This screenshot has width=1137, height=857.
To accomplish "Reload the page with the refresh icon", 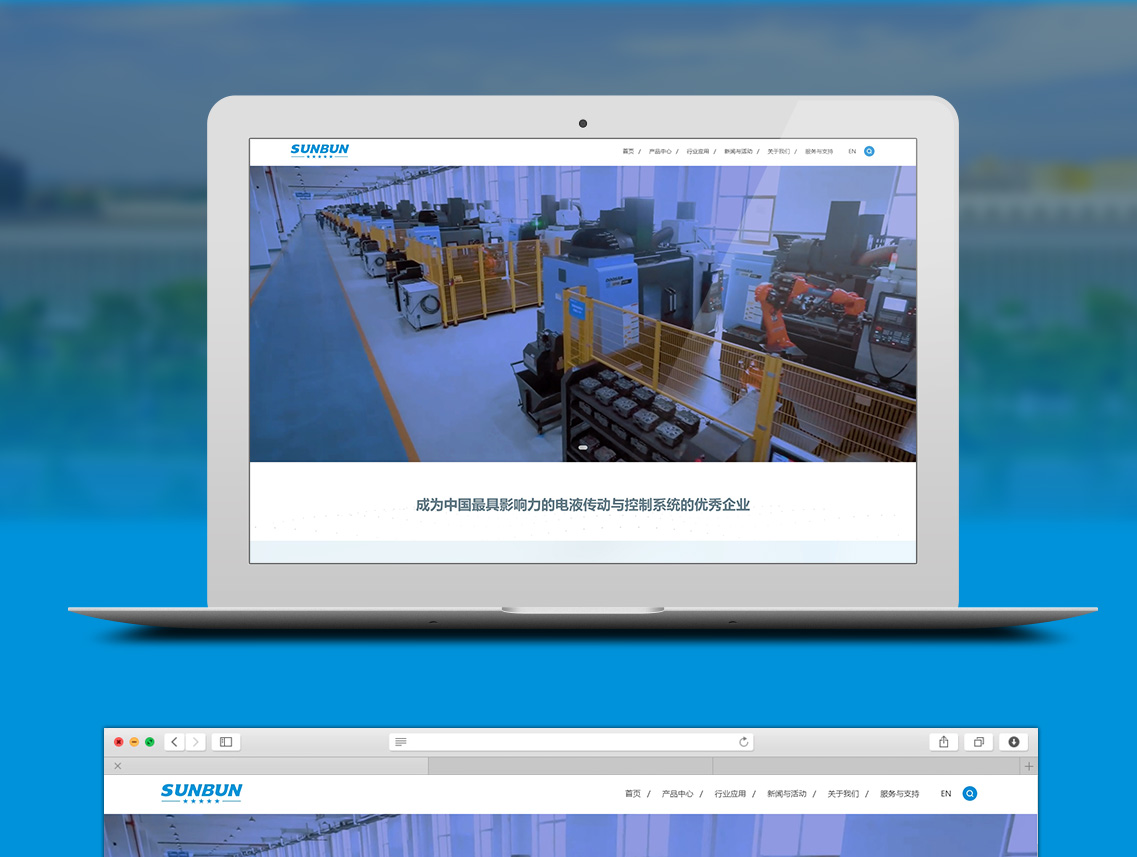I will coord(743,742).
